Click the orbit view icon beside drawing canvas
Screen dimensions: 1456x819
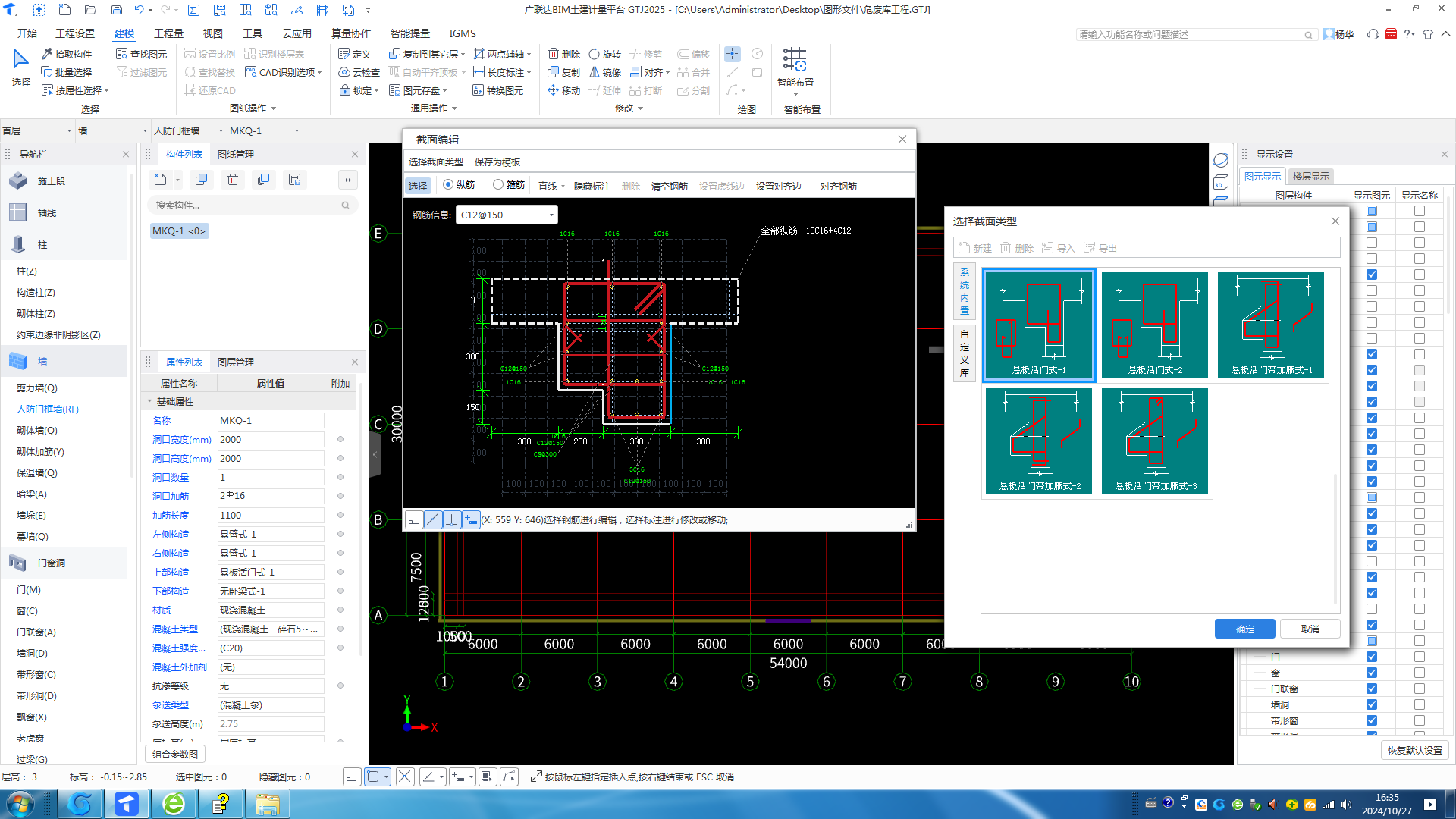coord(1220,160)
